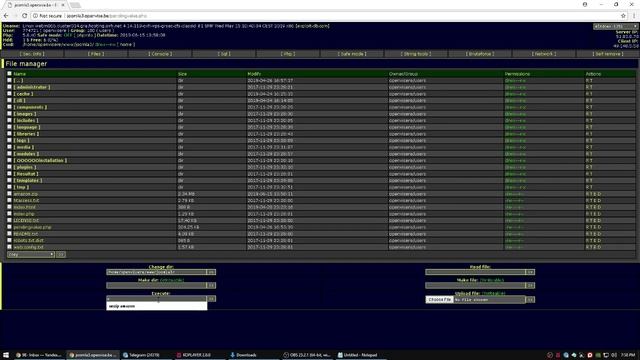Submit the Make file >> button
Screen dimensions: 640x360
coord(530,285)
